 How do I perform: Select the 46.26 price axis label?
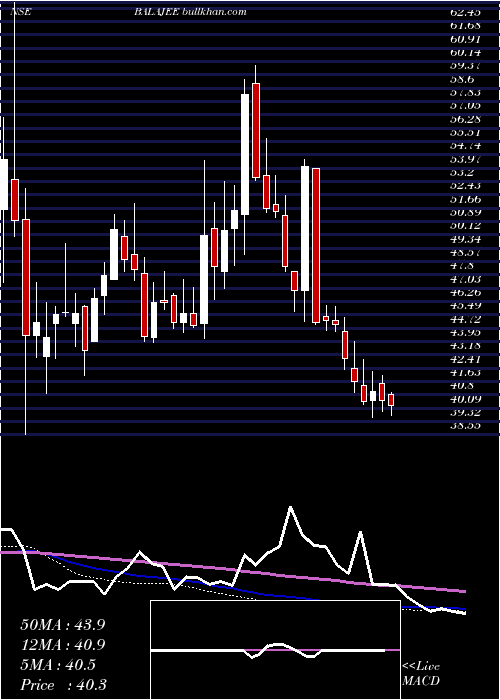click(x=465, y=292)
